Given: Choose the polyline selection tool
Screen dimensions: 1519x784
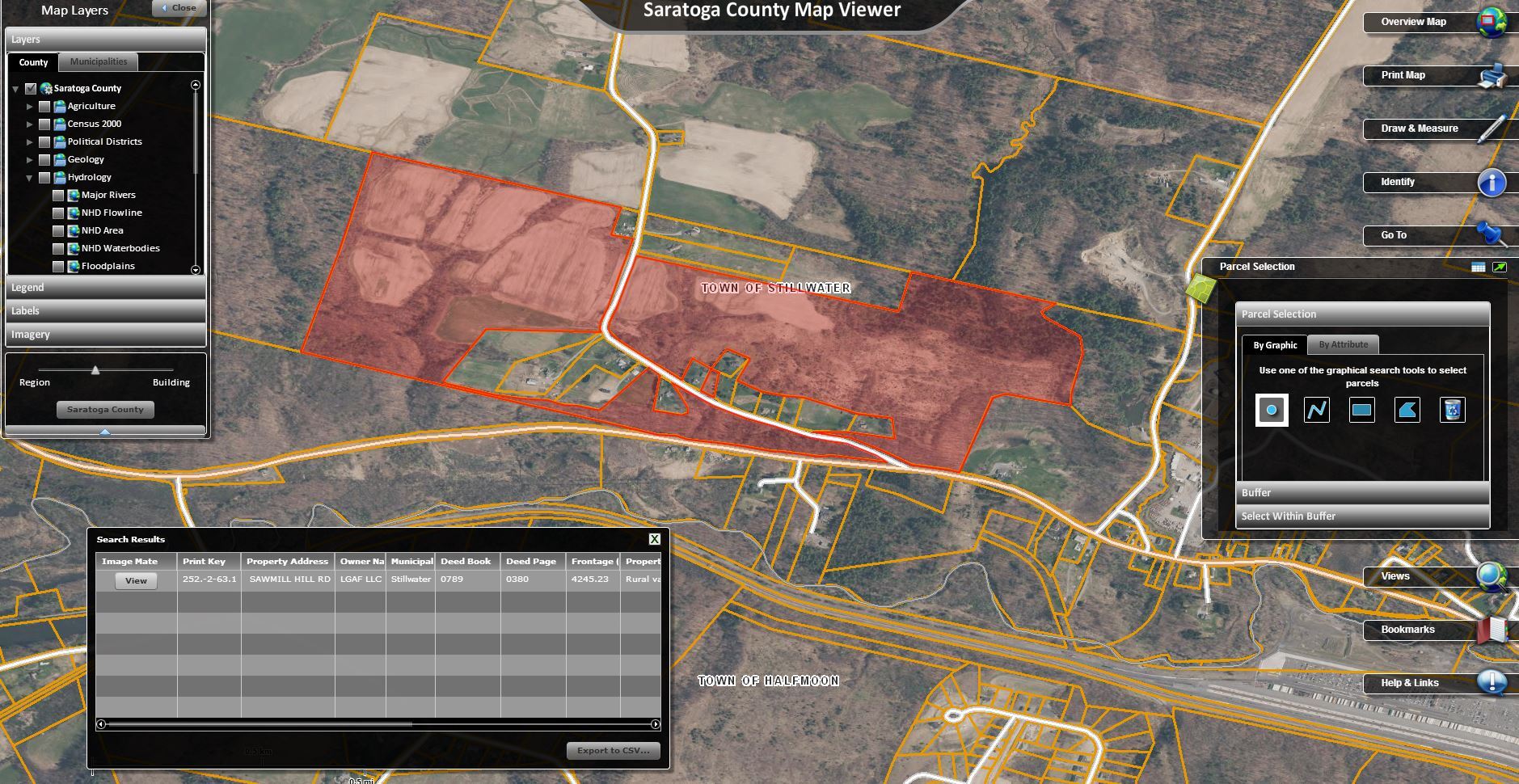Looking at the screenshot, I should click(1316, 410).
